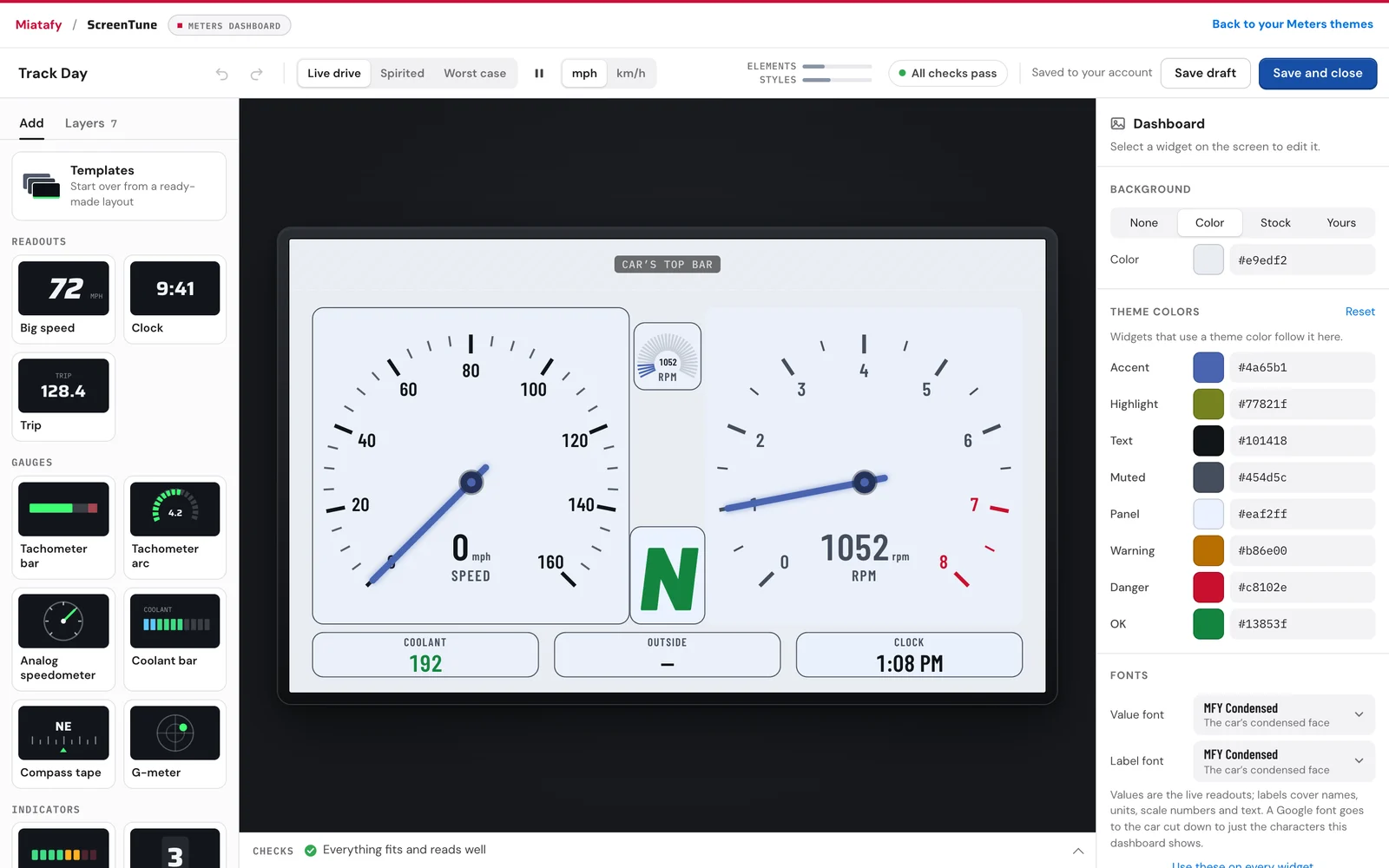The width and height of the screenshot is (1389, 868).
Task: Select the speedometer gauge on the canvas
Action: point(471,465)
